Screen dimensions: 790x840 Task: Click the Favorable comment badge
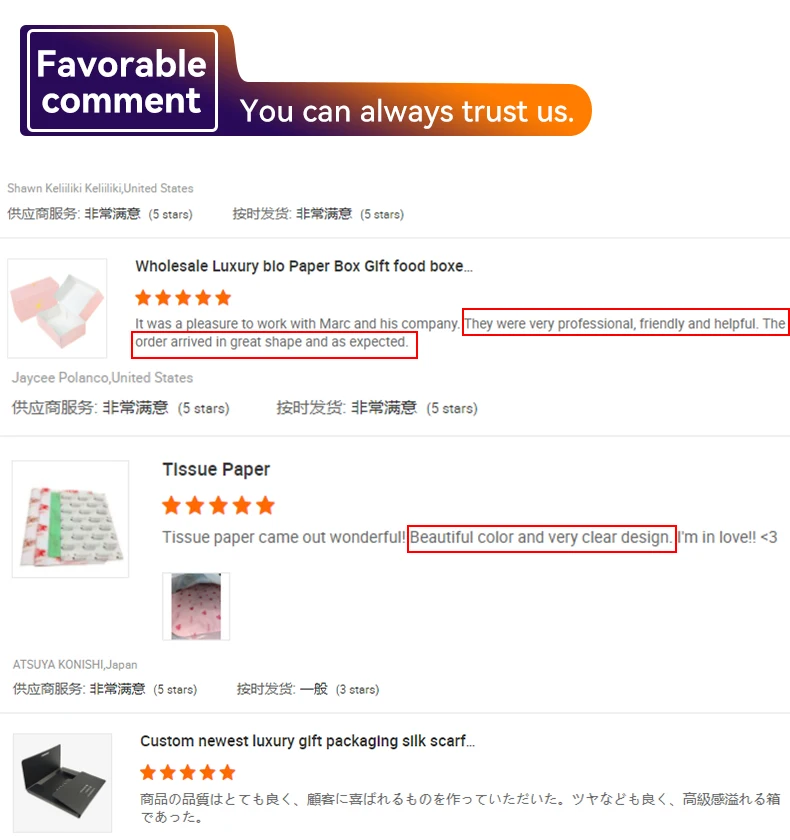point(122,81)
